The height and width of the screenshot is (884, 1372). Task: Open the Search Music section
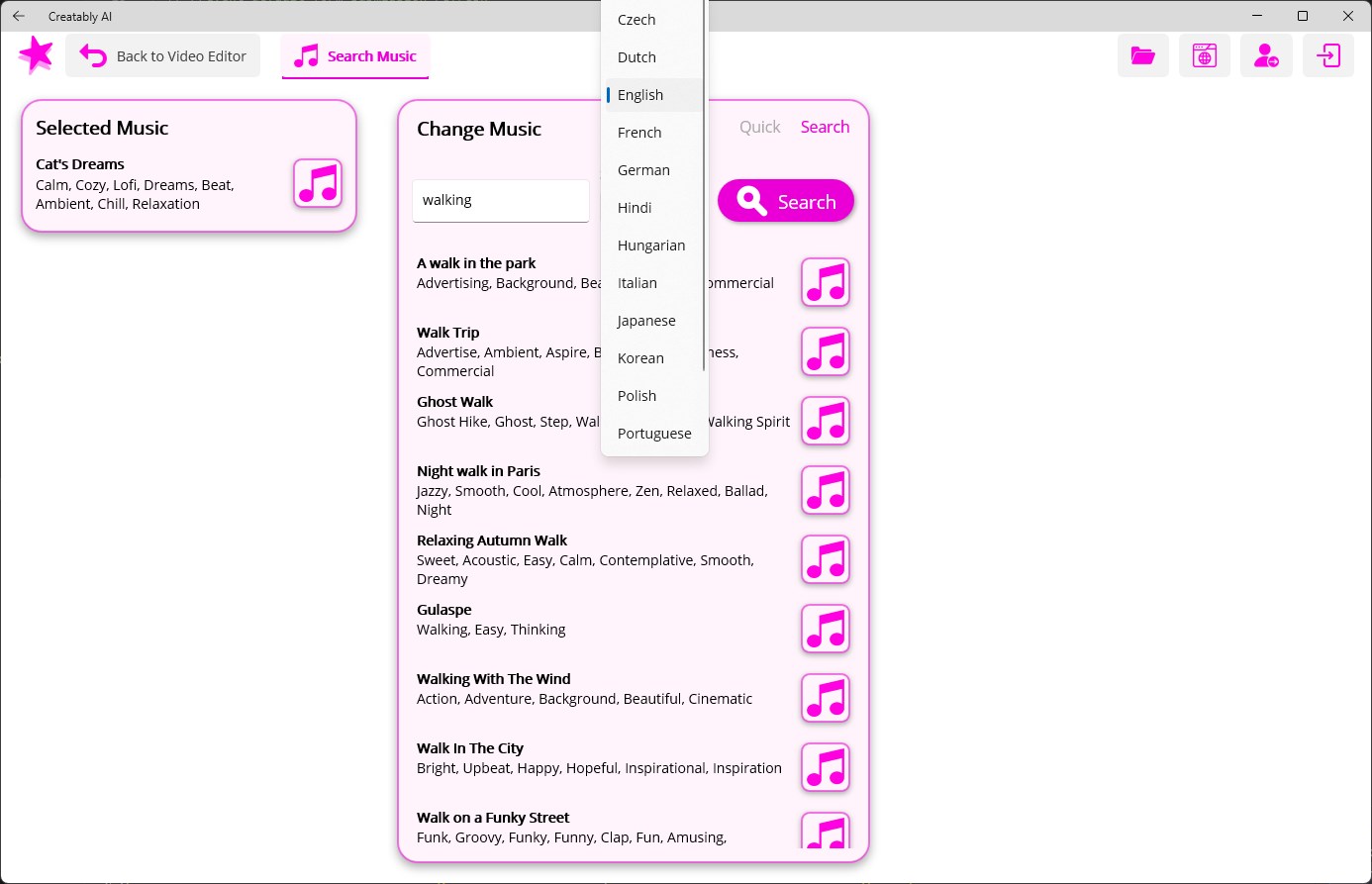click(x=354, y=55)
